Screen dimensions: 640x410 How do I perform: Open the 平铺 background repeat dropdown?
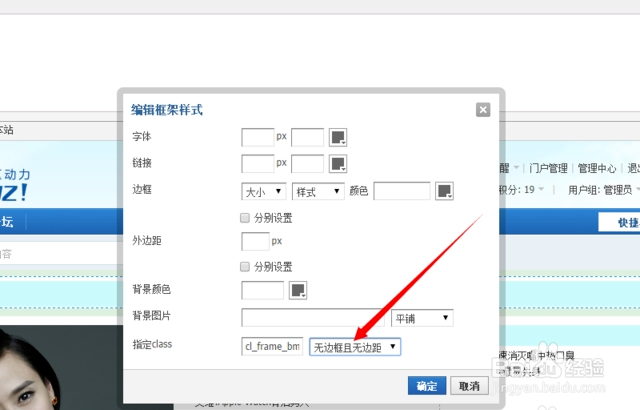click(x=422, y=318)
